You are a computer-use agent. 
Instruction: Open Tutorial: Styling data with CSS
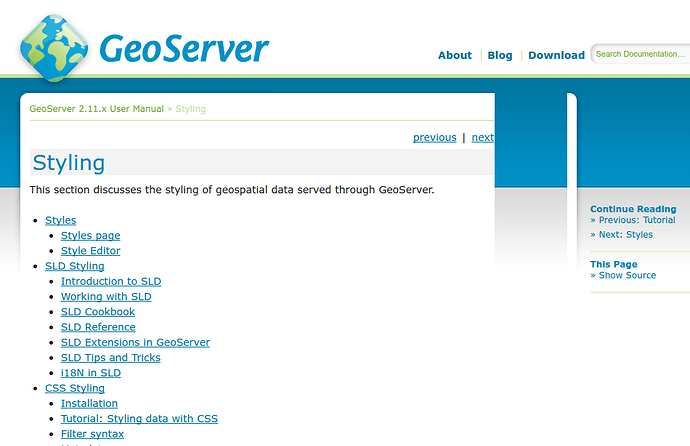tap(139, 419)
